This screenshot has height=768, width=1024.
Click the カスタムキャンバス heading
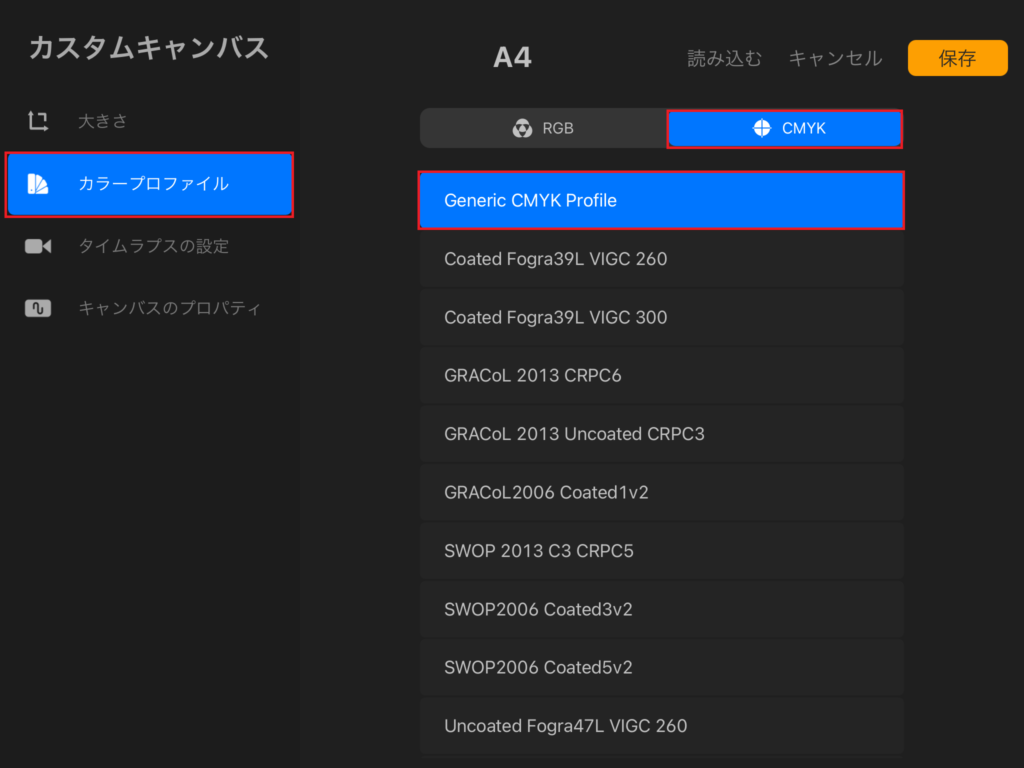[149, 48]
